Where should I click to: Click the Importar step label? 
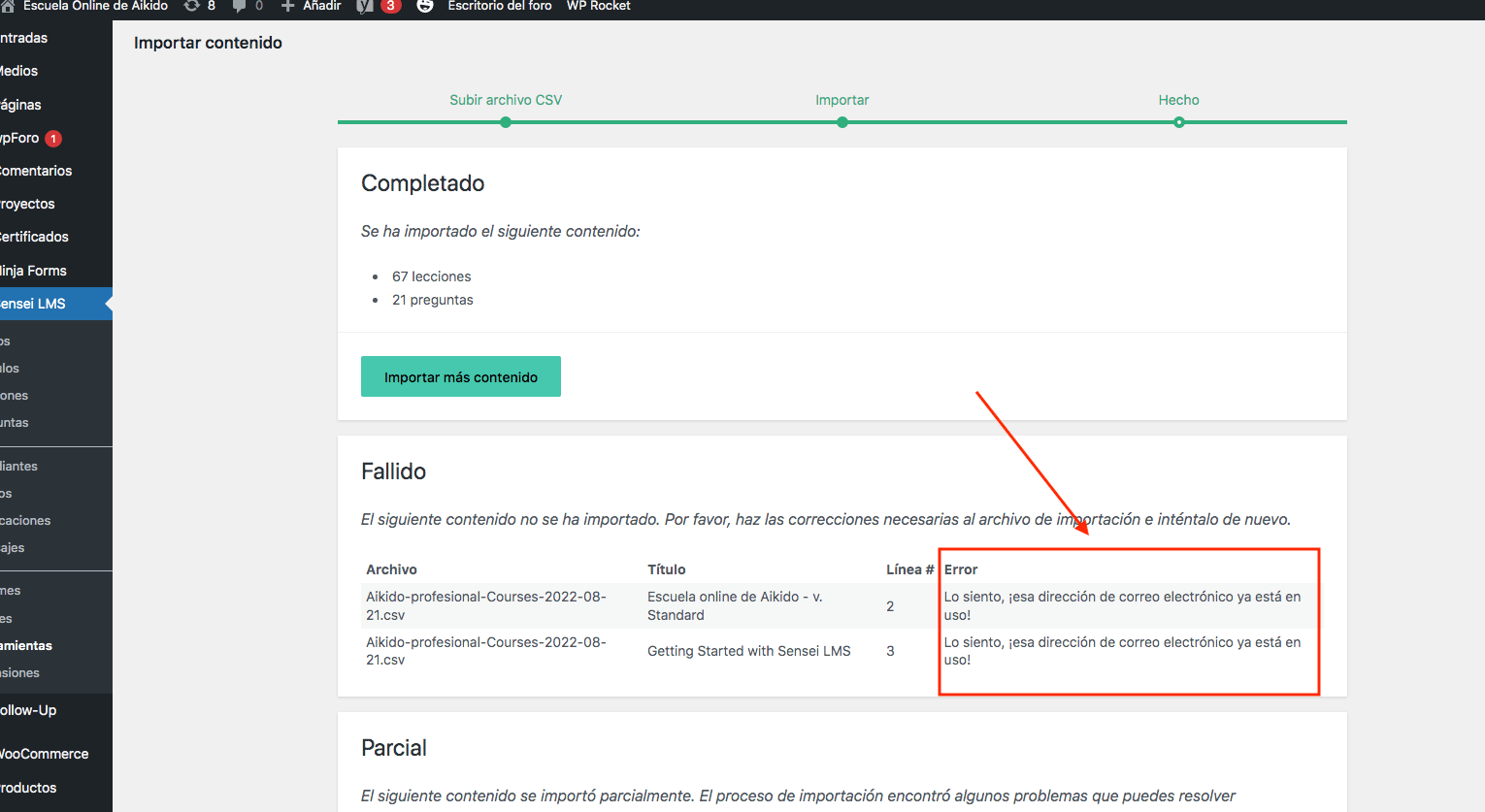pyautogui.click(x=842, y=100)
